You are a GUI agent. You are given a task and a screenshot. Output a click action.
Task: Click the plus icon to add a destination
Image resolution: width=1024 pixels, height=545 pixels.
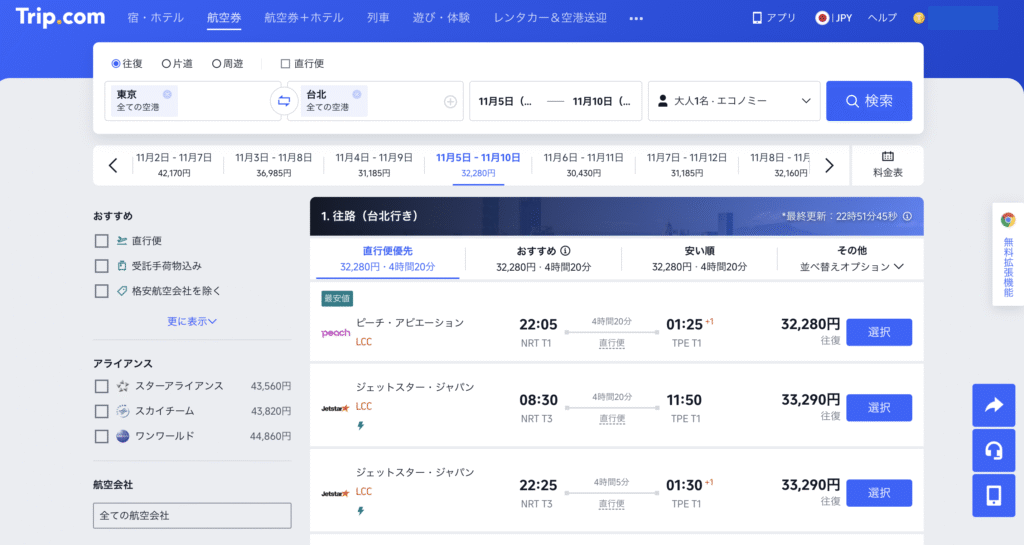(x=450, y=101)
